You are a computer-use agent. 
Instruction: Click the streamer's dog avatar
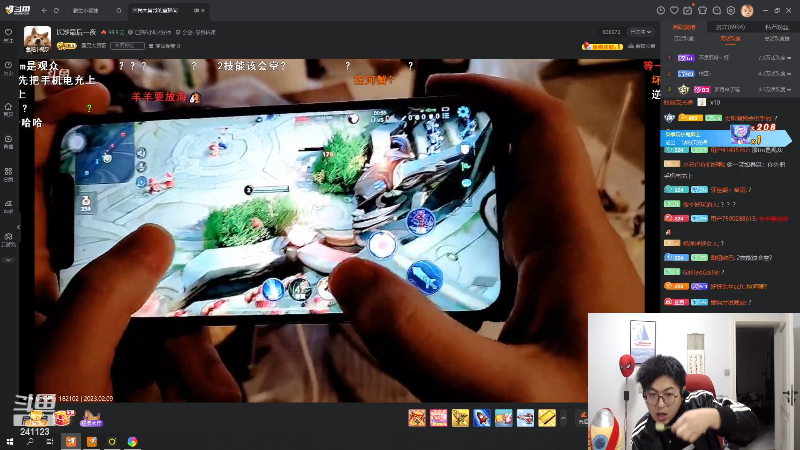point(37,39)
